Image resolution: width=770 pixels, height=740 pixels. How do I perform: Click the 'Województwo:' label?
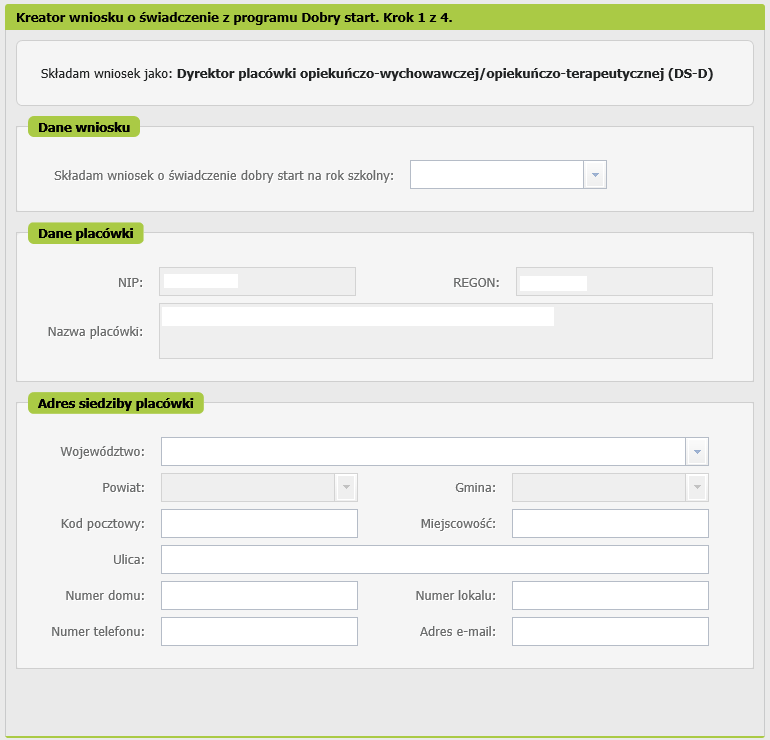pos(103,451)
